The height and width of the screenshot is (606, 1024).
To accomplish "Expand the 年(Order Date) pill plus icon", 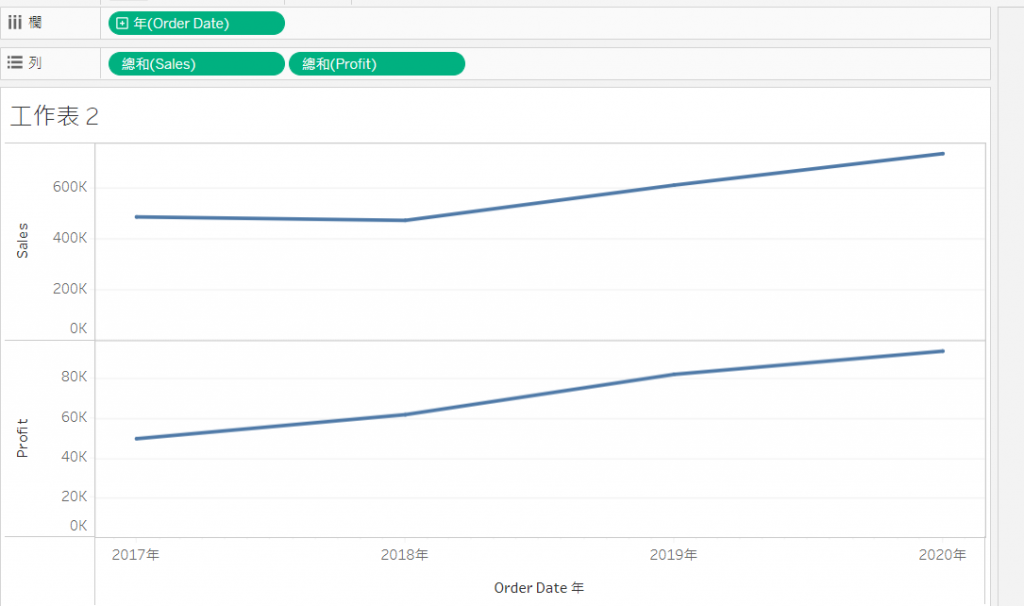I will [121, 24].
